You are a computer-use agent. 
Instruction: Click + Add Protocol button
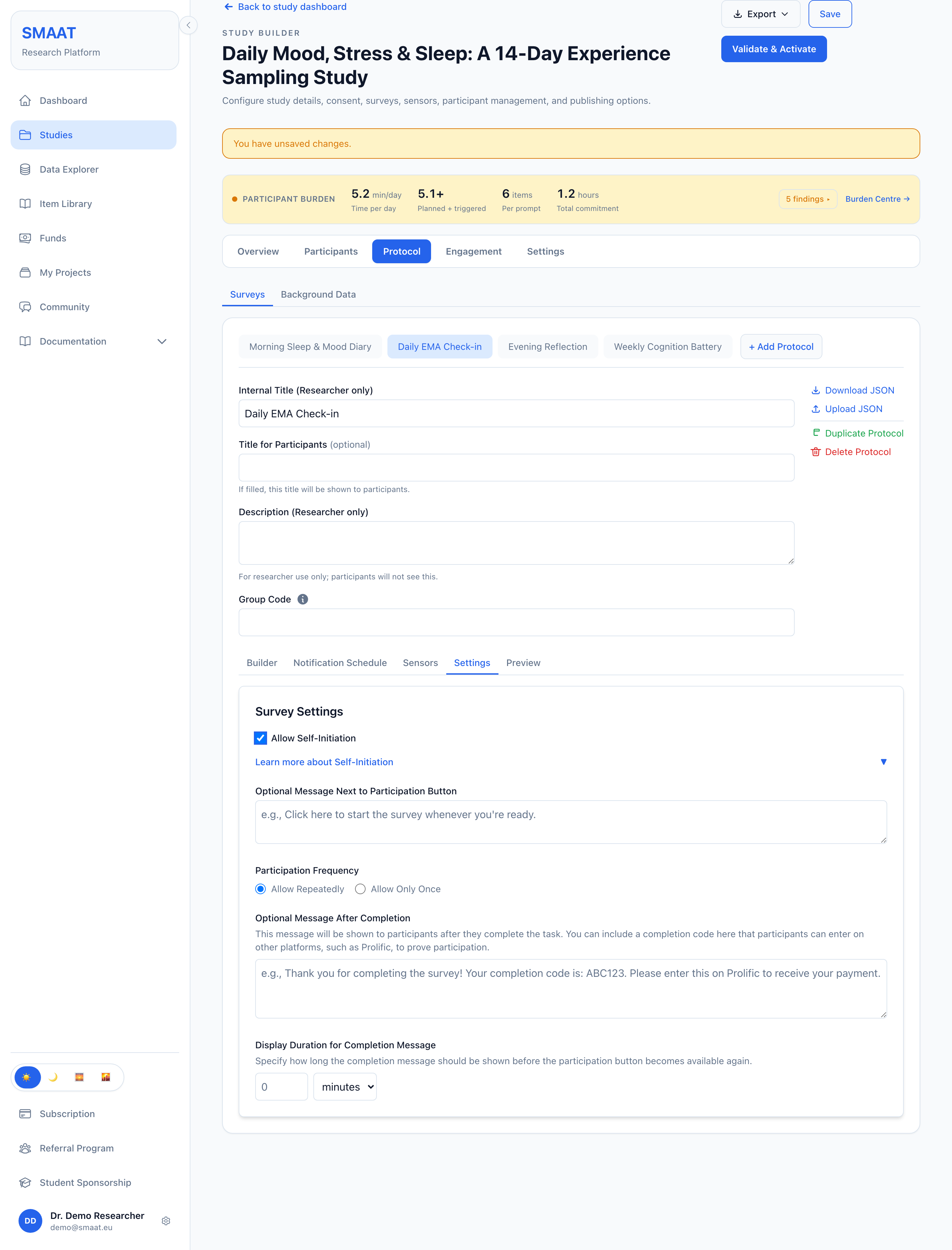[781, 346]
